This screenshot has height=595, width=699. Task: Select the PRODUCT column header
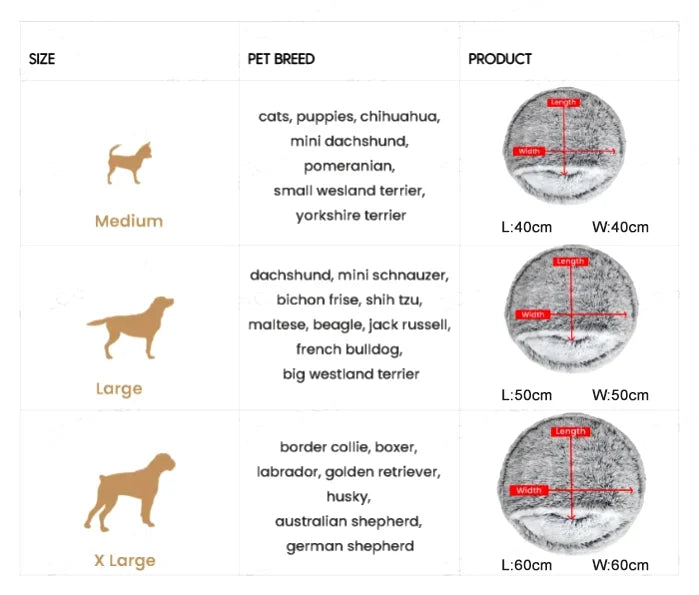[500, 59]
